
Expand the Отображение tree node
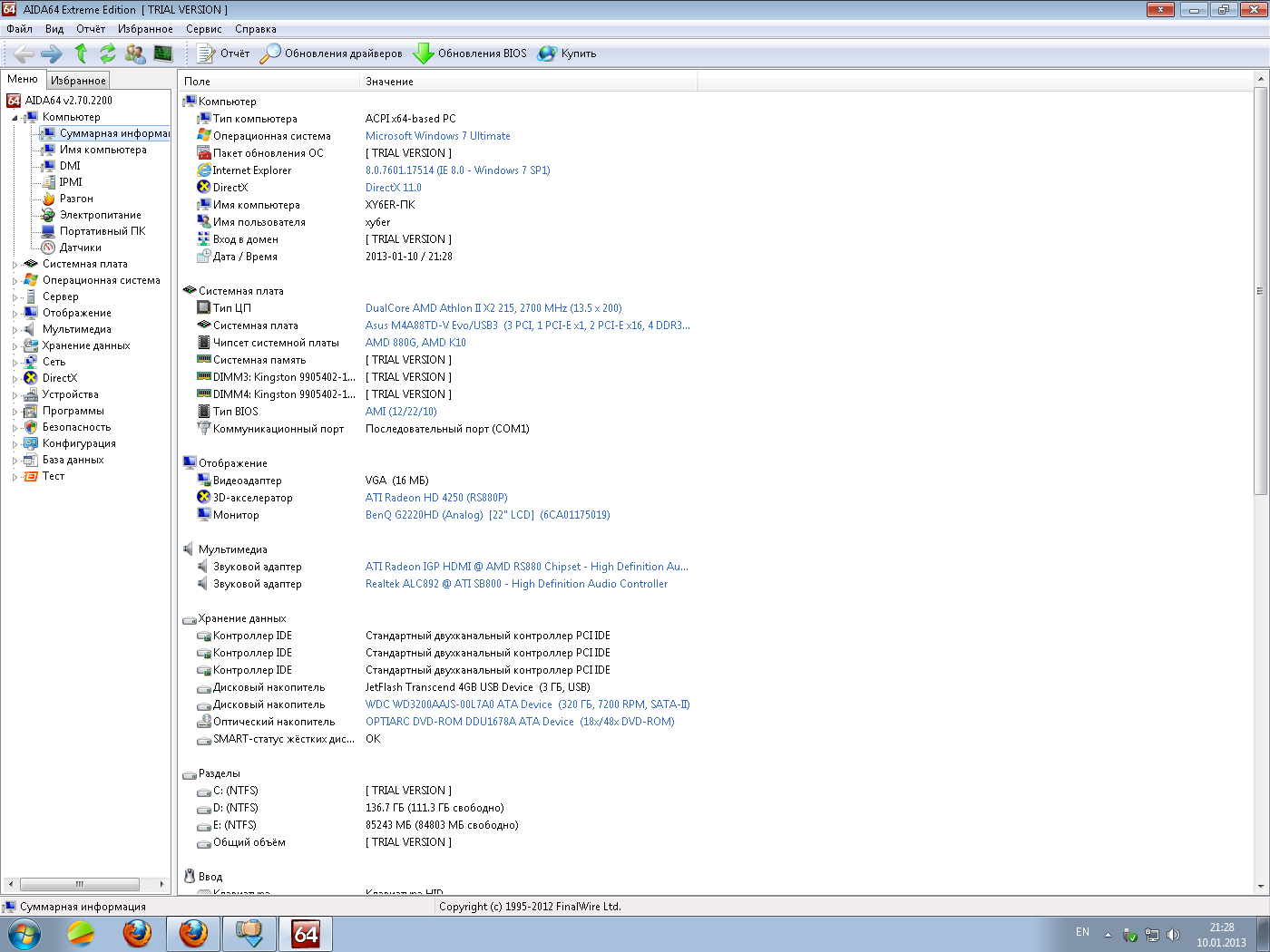15,314
